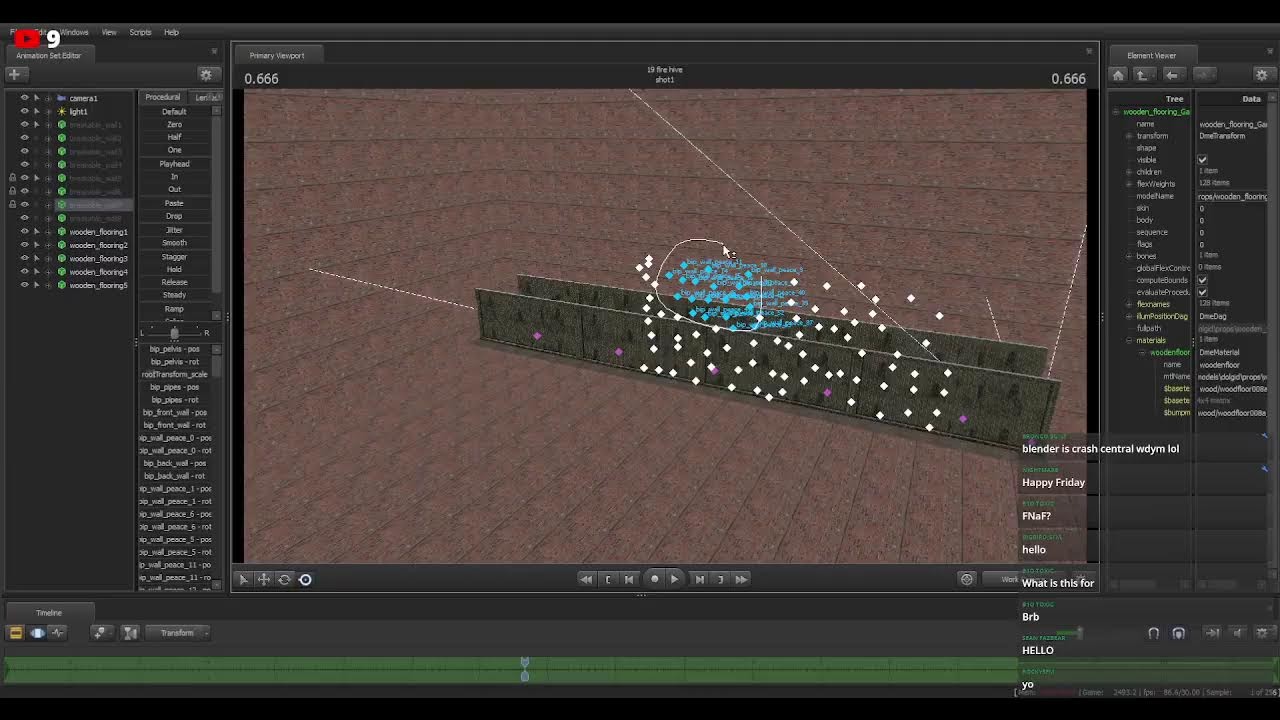Screen dimensions: 1280x720
Task: Toggle the 'visible' checkbox in Element Viewer
Action: 1202,160
